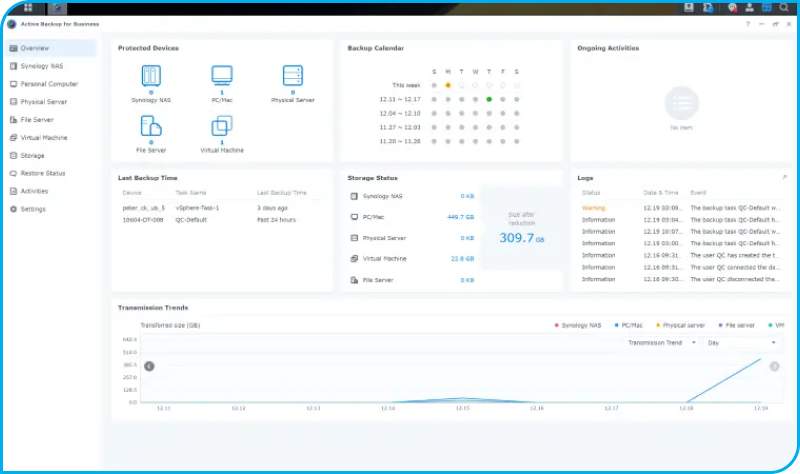800x474 pixels.
Task: Select Overview in the sidebar
Action: [51, 48]
